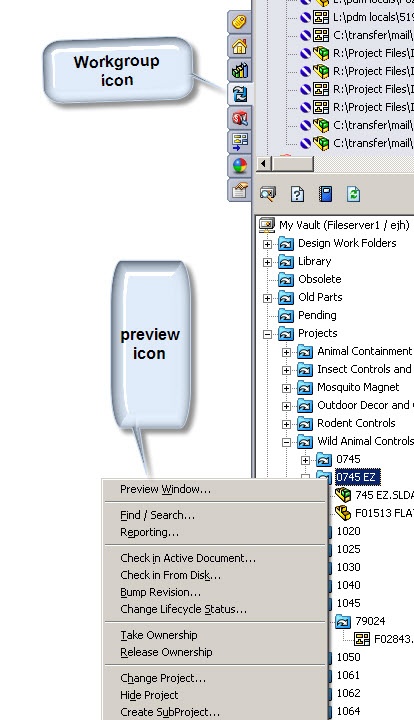
Task: Click the horizontal scrollbar thumb
Action: [293, 163]
